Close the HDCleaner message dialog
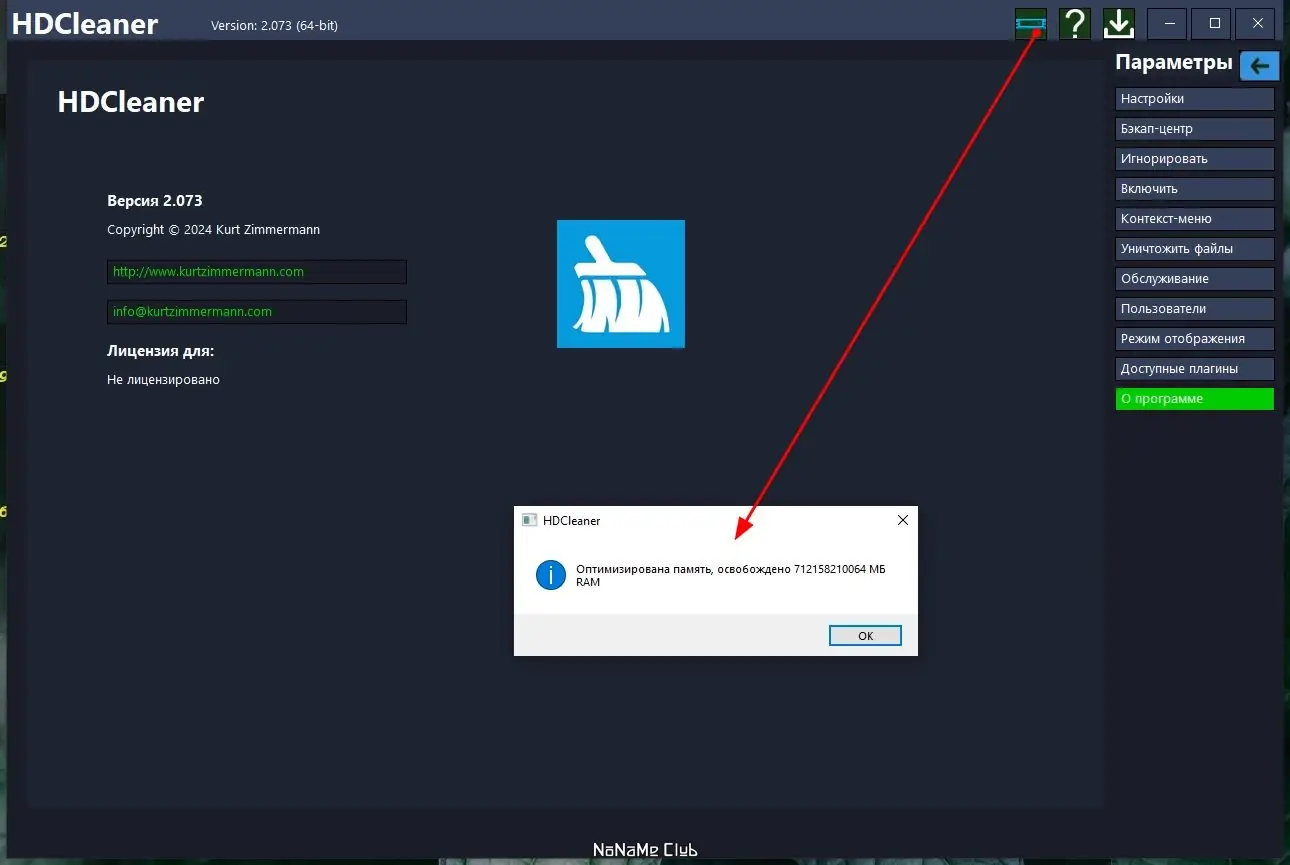The image size is (1290, 865). pyautogui.click(x=902, y=521)
